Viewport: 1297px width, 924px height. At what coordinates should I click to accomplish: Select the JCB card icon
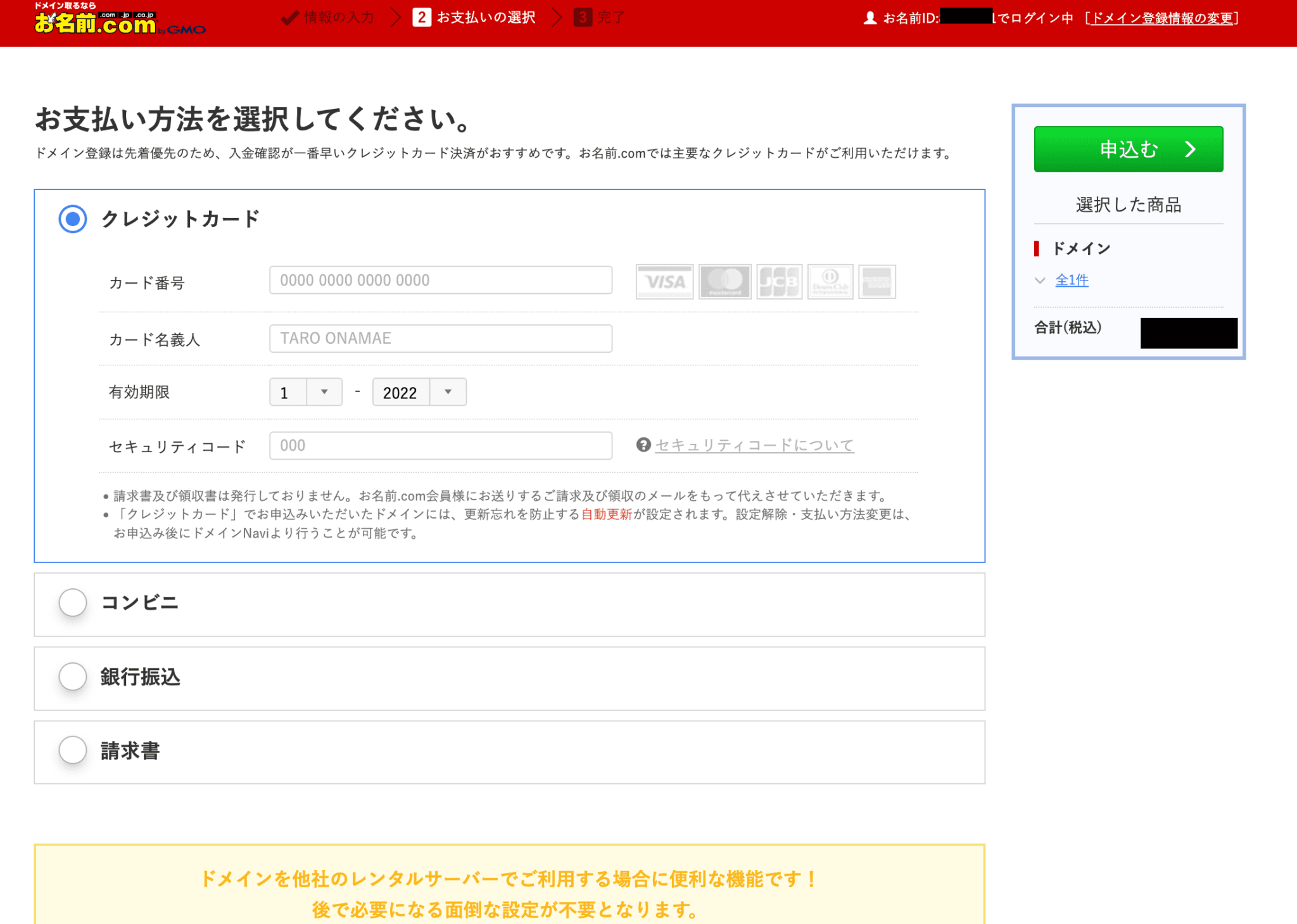click(x=778, y=281)
